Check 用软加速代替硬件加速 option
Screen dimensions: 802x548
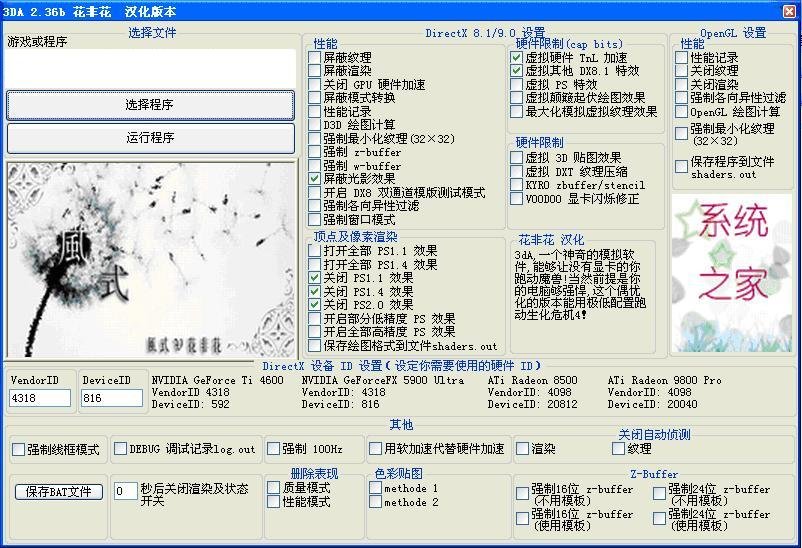click(376, 449)
